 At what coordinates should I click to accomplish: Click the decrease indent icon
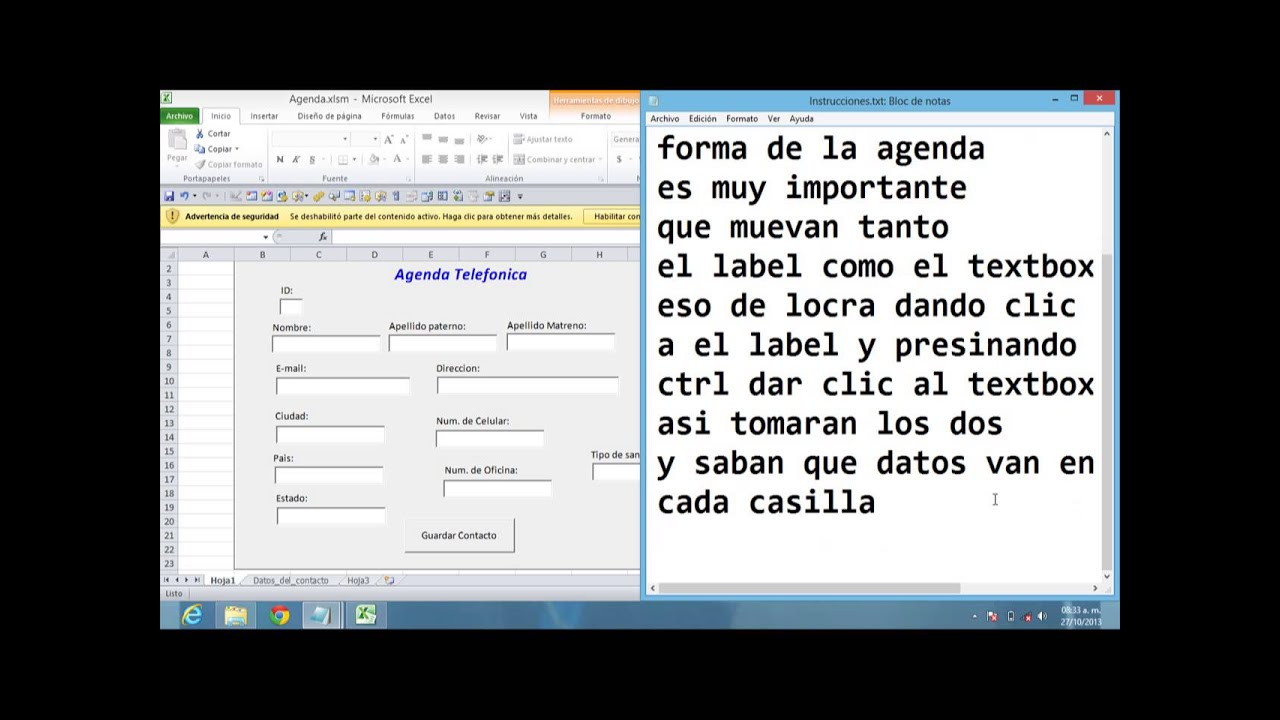click(482, 160)
